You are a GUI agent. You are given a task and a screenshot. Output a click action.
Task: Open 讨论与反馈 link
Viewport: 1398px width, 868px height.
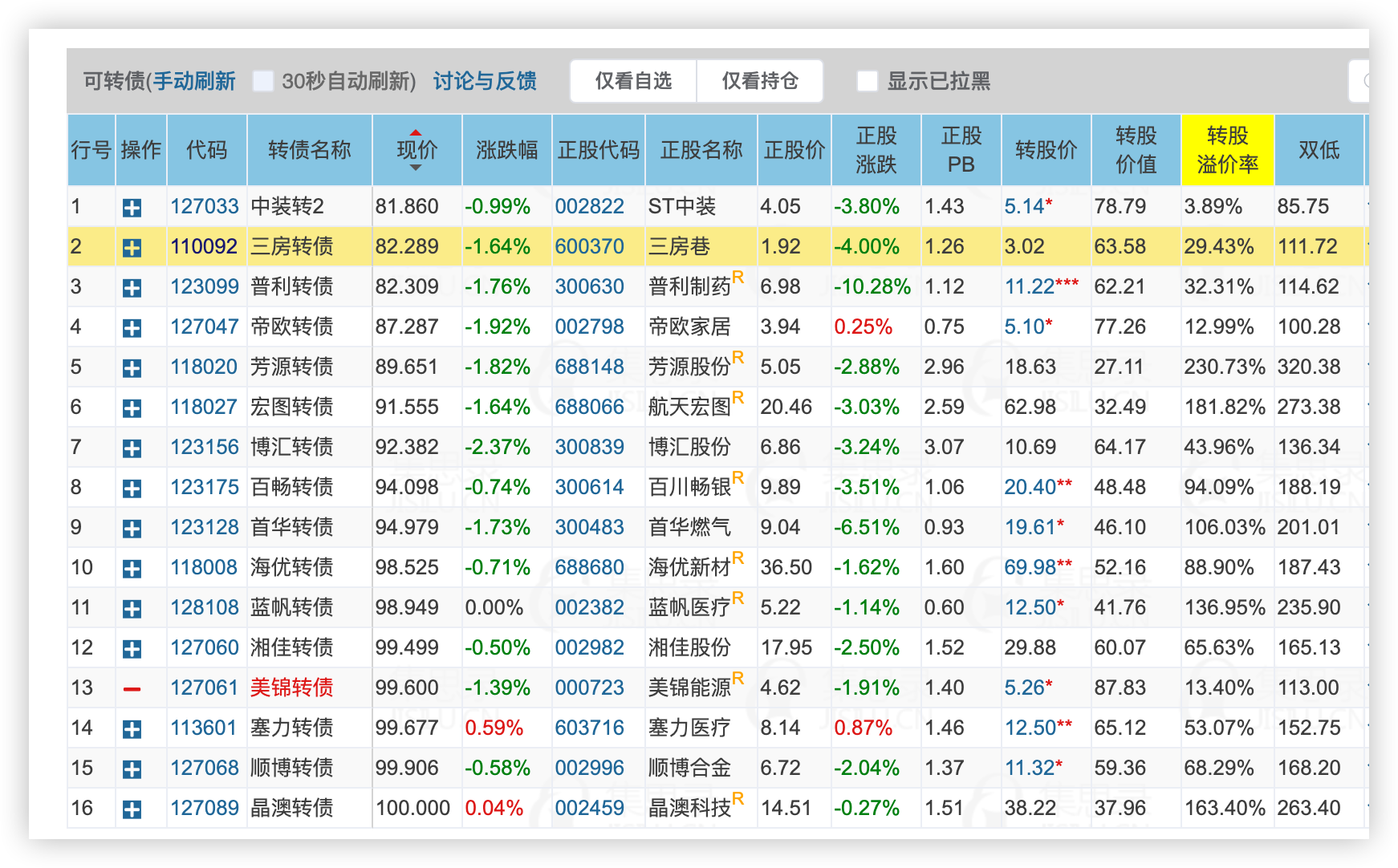click(x=485, y=81)
